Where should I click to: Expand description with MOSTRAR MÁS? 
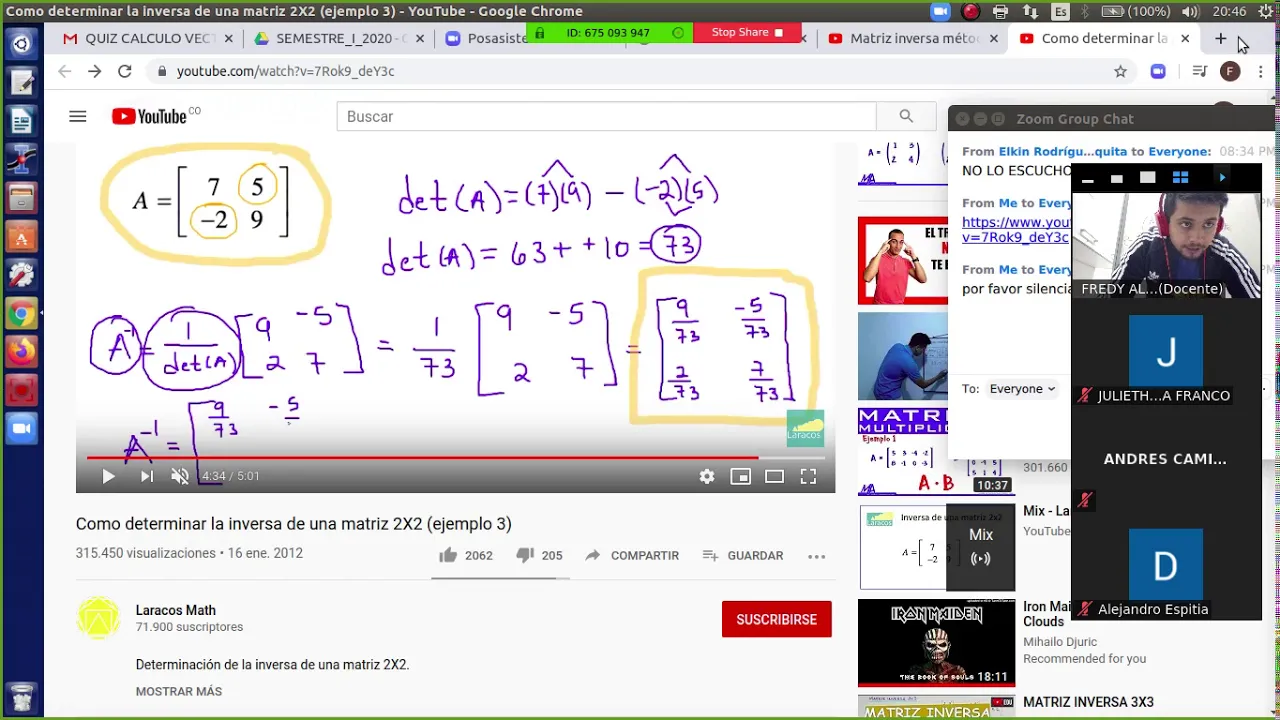pyautogui.click(x=179, y=691)
